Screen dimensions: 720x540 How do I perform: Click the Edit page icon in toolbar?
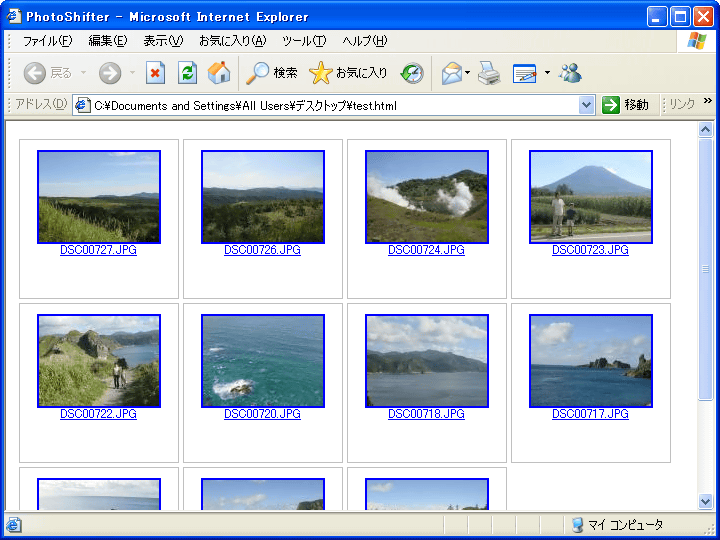(524, 73)
